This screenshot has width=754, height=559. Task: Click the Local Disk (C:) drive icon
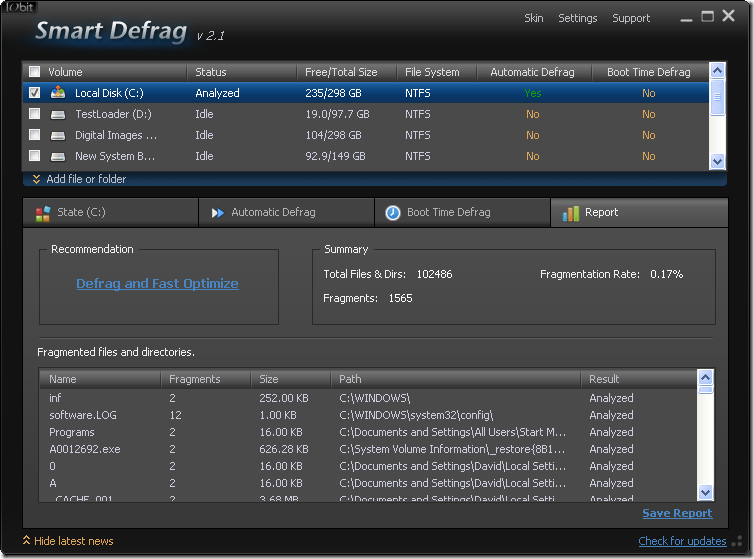58,93
